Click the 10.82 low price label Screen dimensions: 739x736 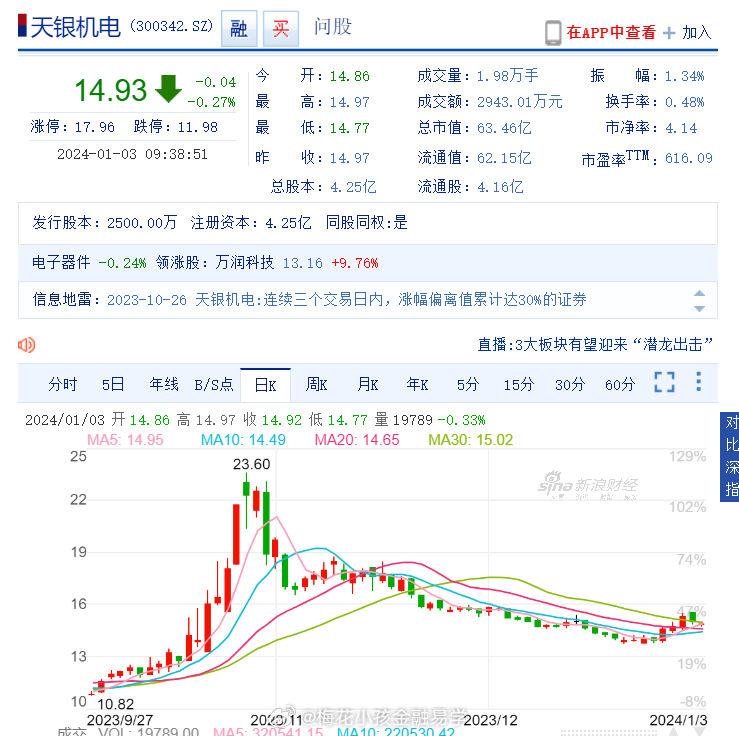(115, 704)
